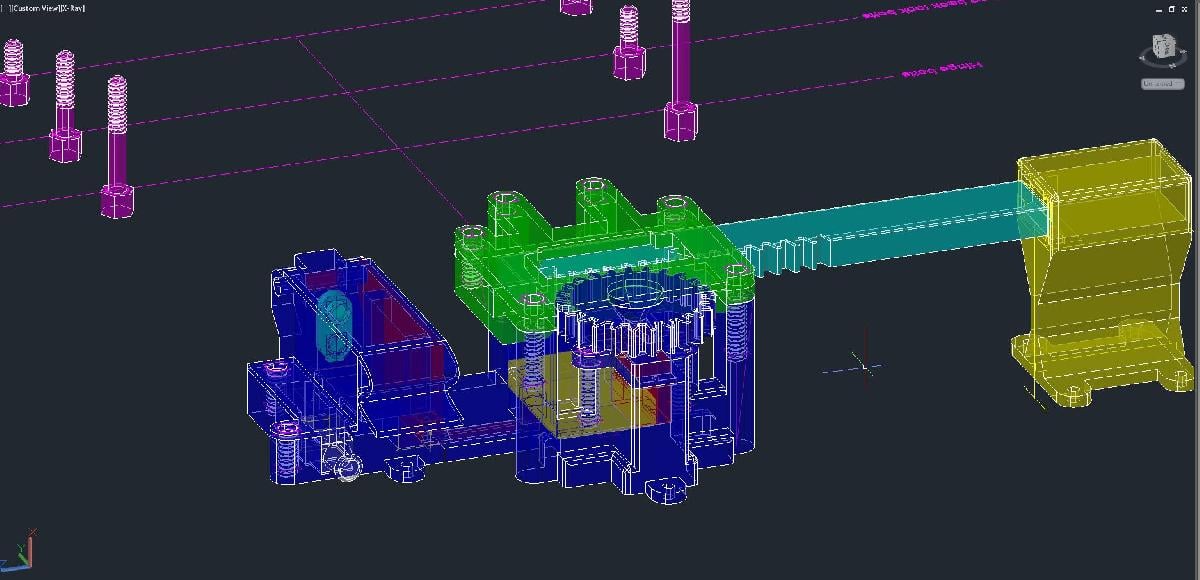Open the Unnamed UCS dropdown below ViewCube
1200x580 pixels.
click(1162, 84)
